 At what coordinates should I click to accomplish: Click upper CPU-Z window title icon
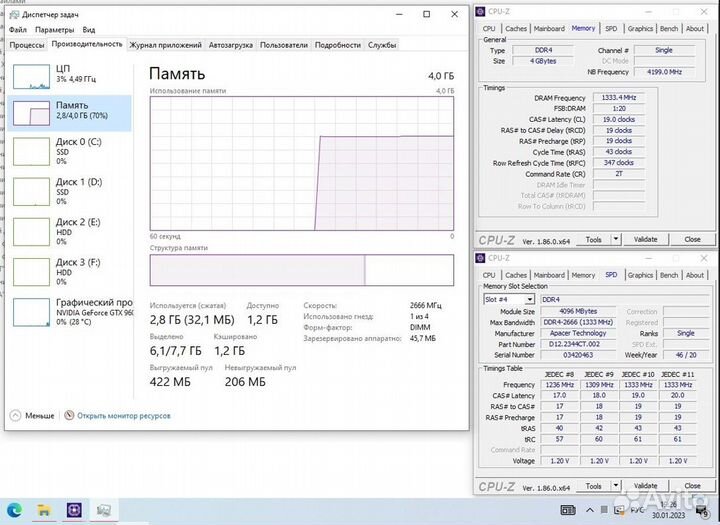tap(480, 11)
